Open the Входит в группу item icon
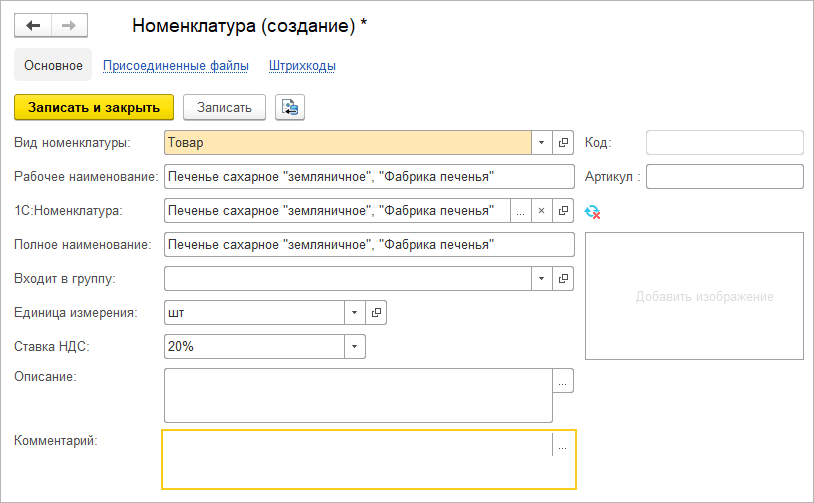 coord(564,278)
